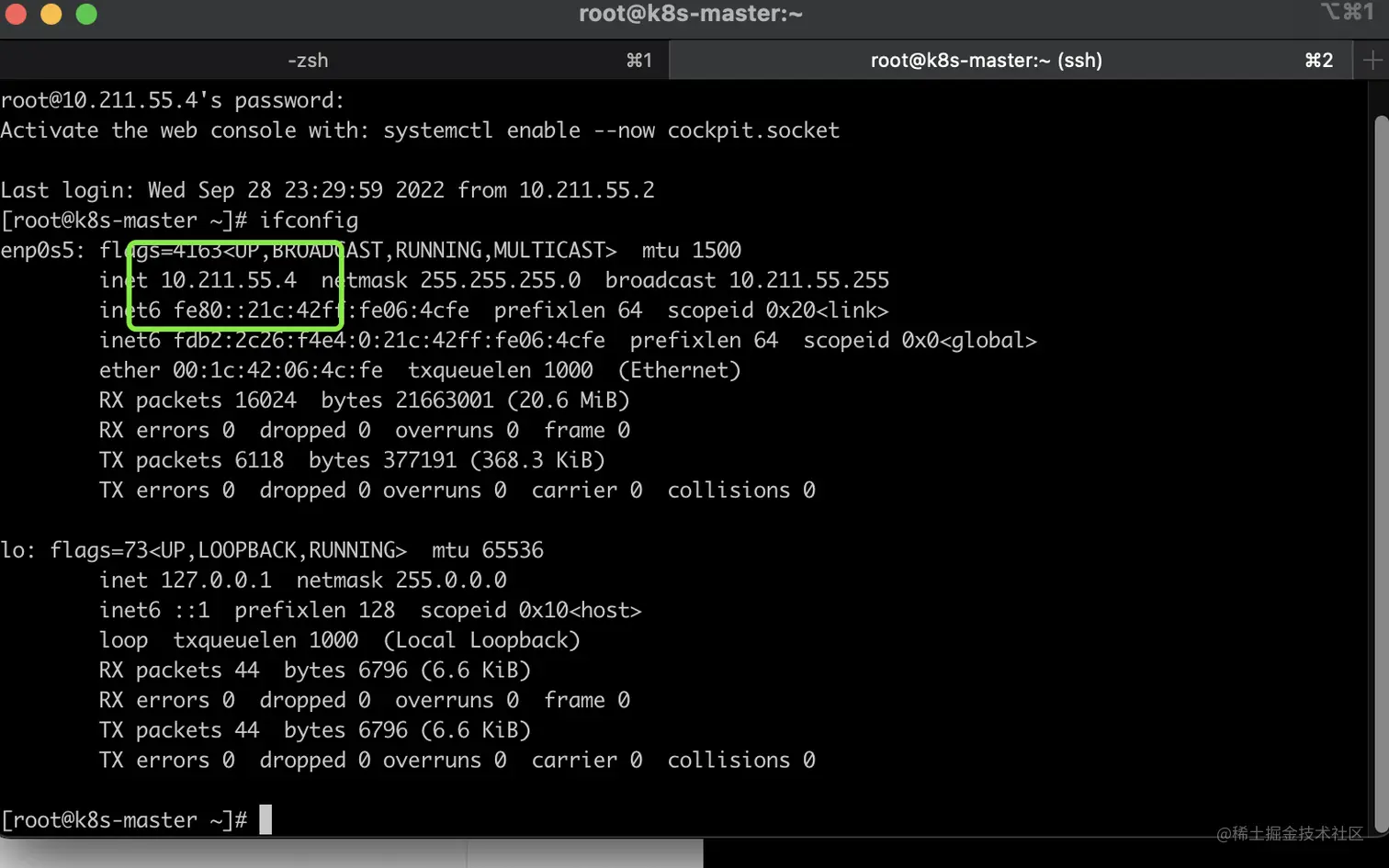1389x868 pixels.
Task: Click the 'ifconfig' command text
Action: [x=309, y=220]
